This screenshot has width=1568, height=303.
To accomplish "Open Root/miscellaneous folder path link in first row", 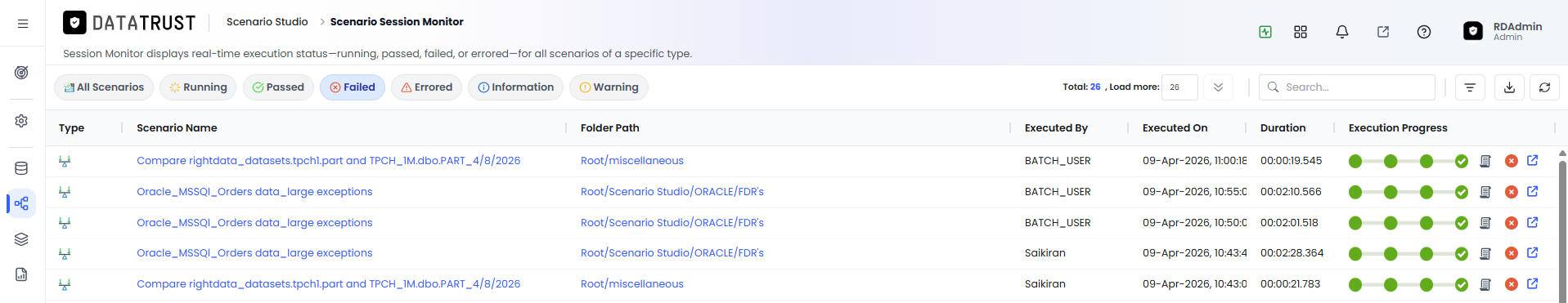I will [x=632, y=161].
